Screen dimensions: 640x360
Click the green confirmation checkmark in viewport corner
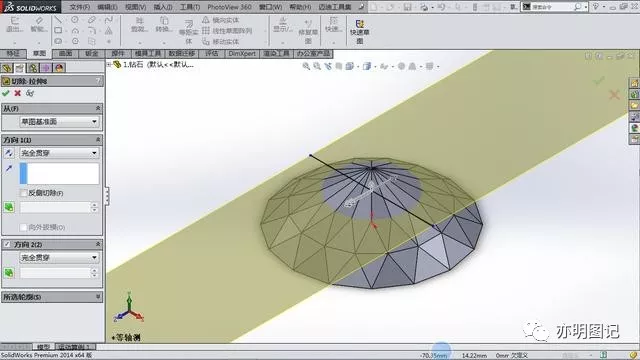coord(599,81)
